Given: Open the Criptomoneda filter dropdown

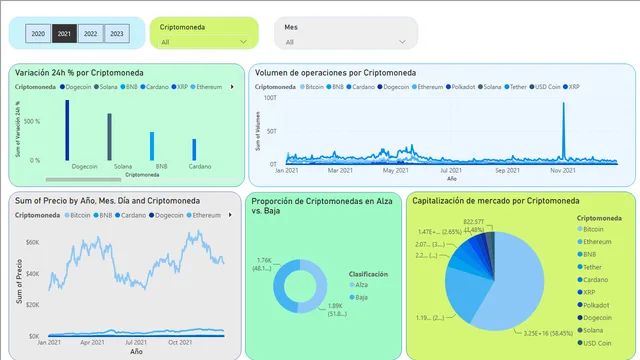Looking at the screenshot, I should [204, 42].
